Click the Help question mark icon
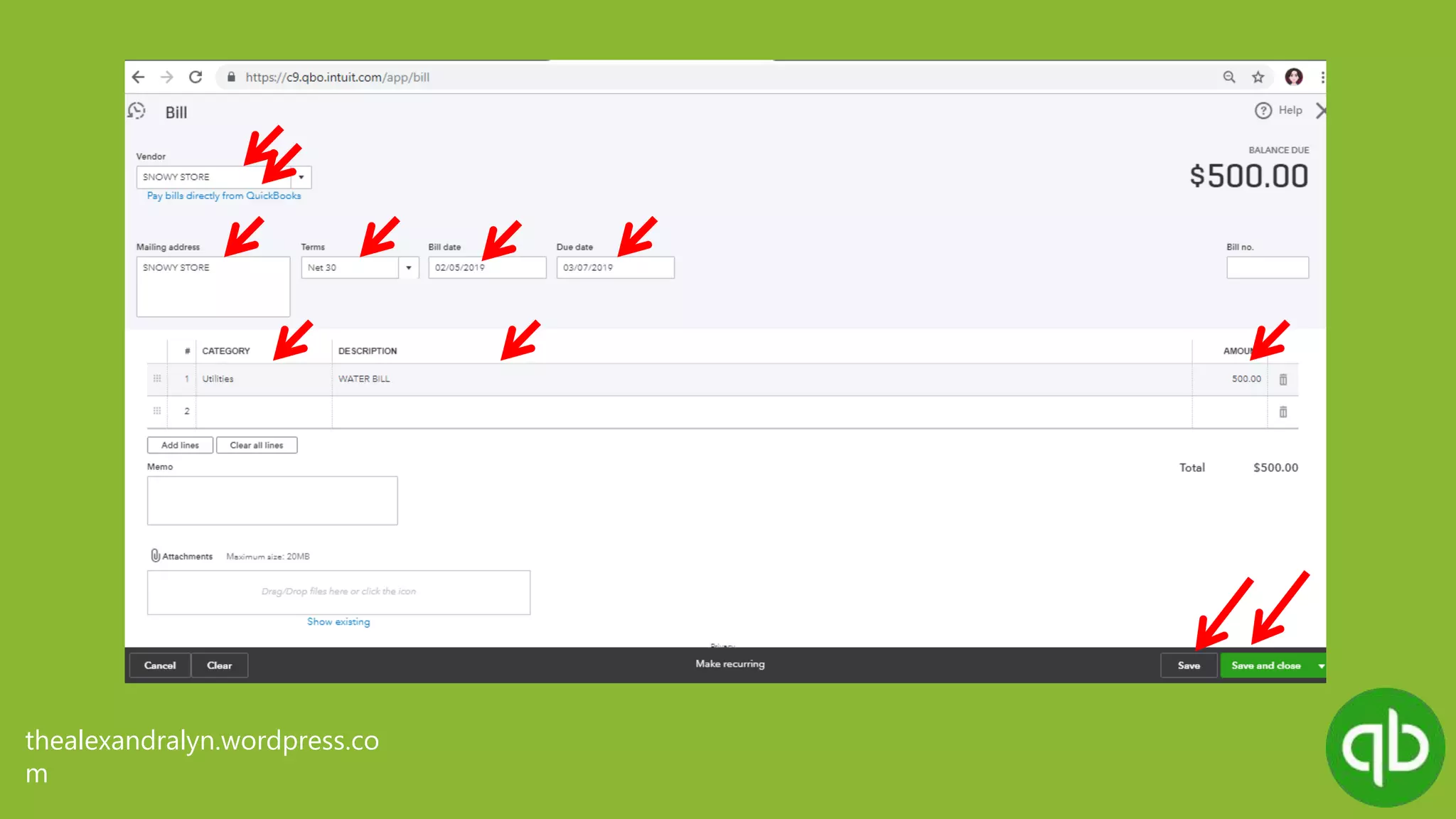The height and width of the screenshot is (819, 1456). pyautogui.click(x=1263, y=111)
